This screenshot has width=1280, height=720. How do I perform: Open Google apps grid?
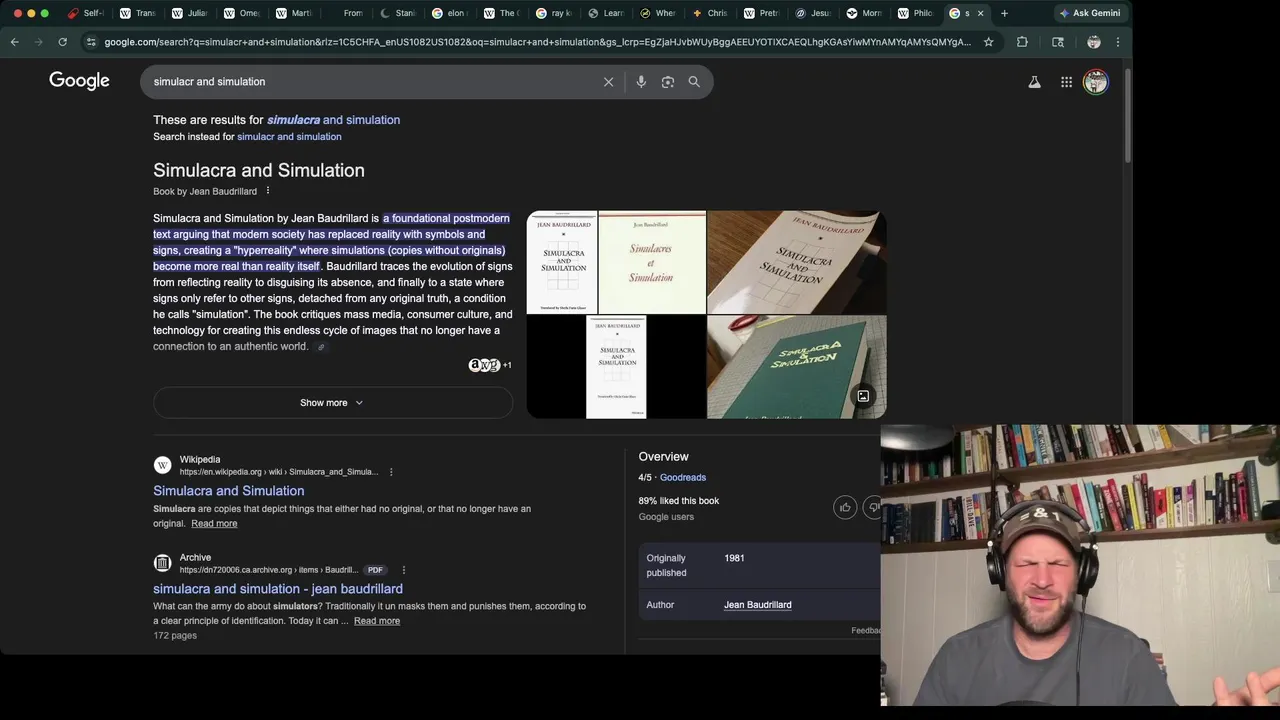click(x=1066, y=82)
